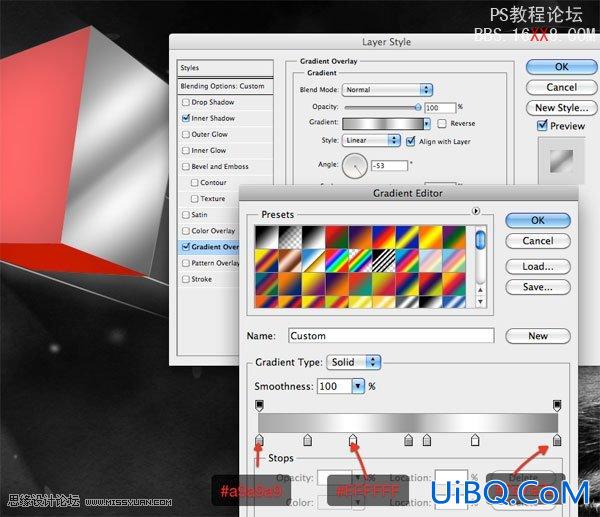Enable the Bevel and Emboss checkbox

tap(186, 166)
